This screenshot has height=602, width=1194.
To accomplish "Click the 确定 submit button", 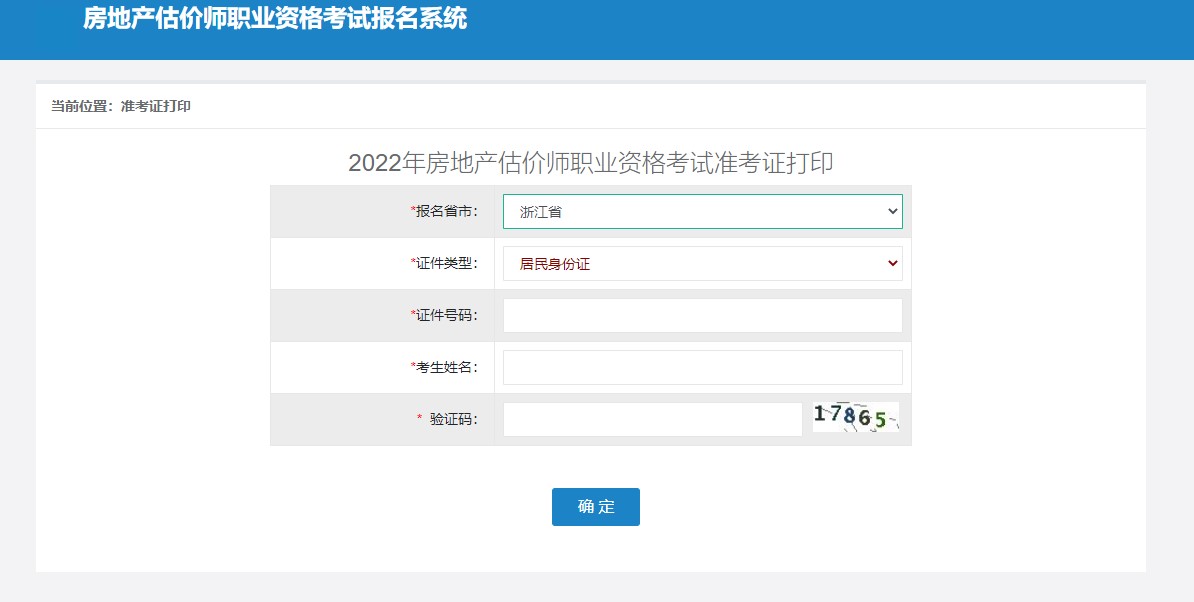I will pos(595,507).
